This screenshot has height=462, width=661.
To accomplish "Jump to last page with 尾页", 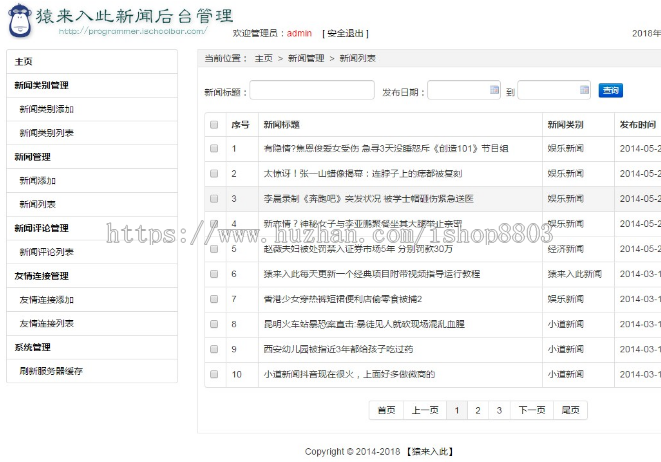I will click(x=570, y=410).
